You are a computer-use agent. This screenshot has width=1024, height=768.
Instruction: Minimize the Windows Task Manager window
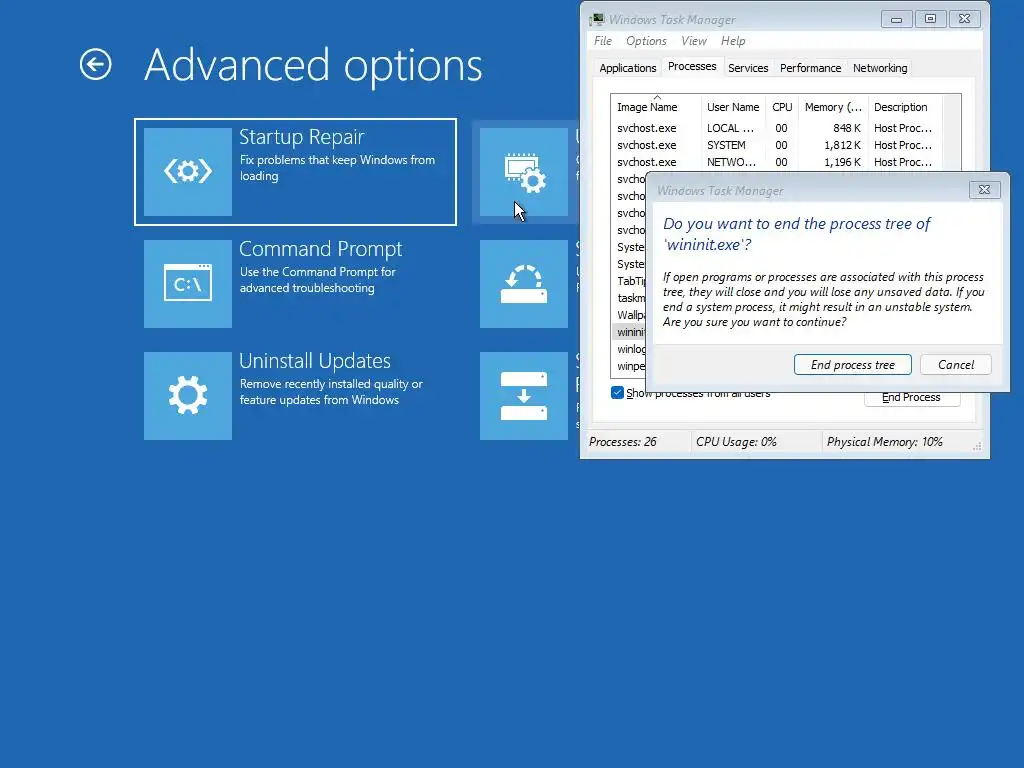(896, 19)
